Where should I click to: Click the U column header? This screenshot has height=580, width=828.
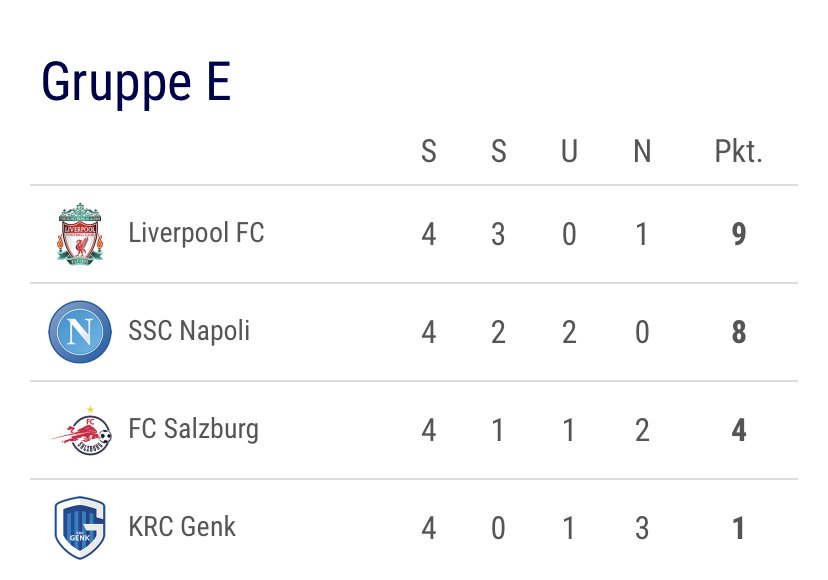tap(569, 152)
